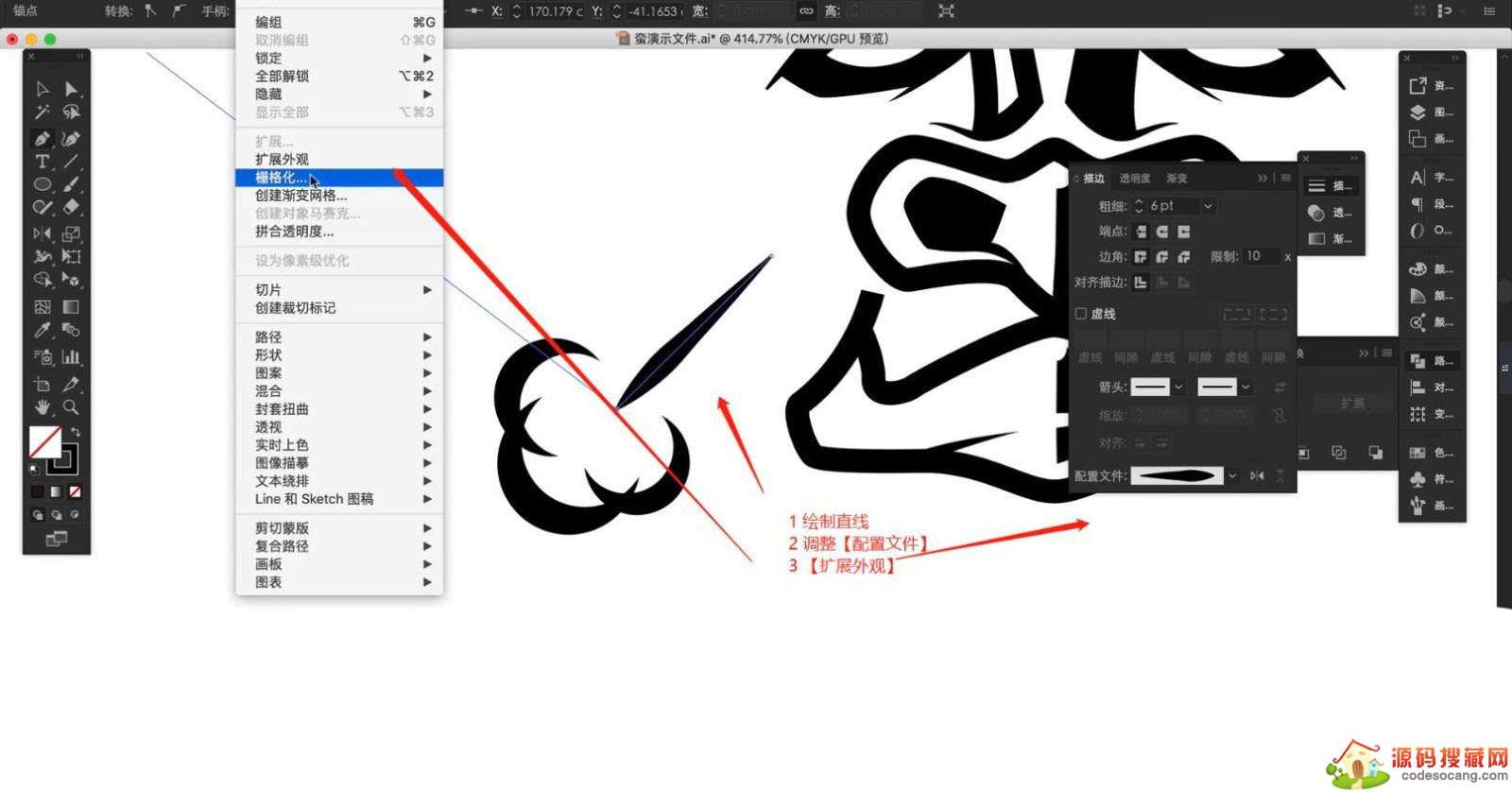1512x792 pixels.
Task: Enable the 虚线 dashed line checkbox
Action: coord(1081,314)
